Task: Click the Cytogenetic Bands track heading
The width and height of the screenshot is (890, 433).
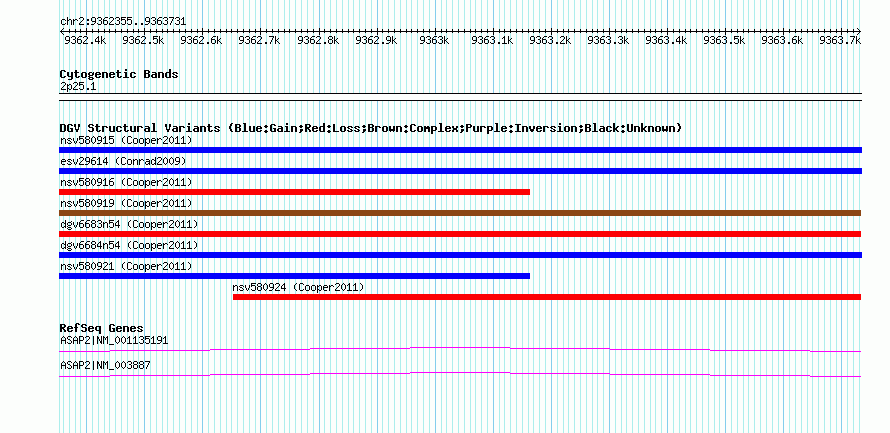Action: click(x=119, y=74)
